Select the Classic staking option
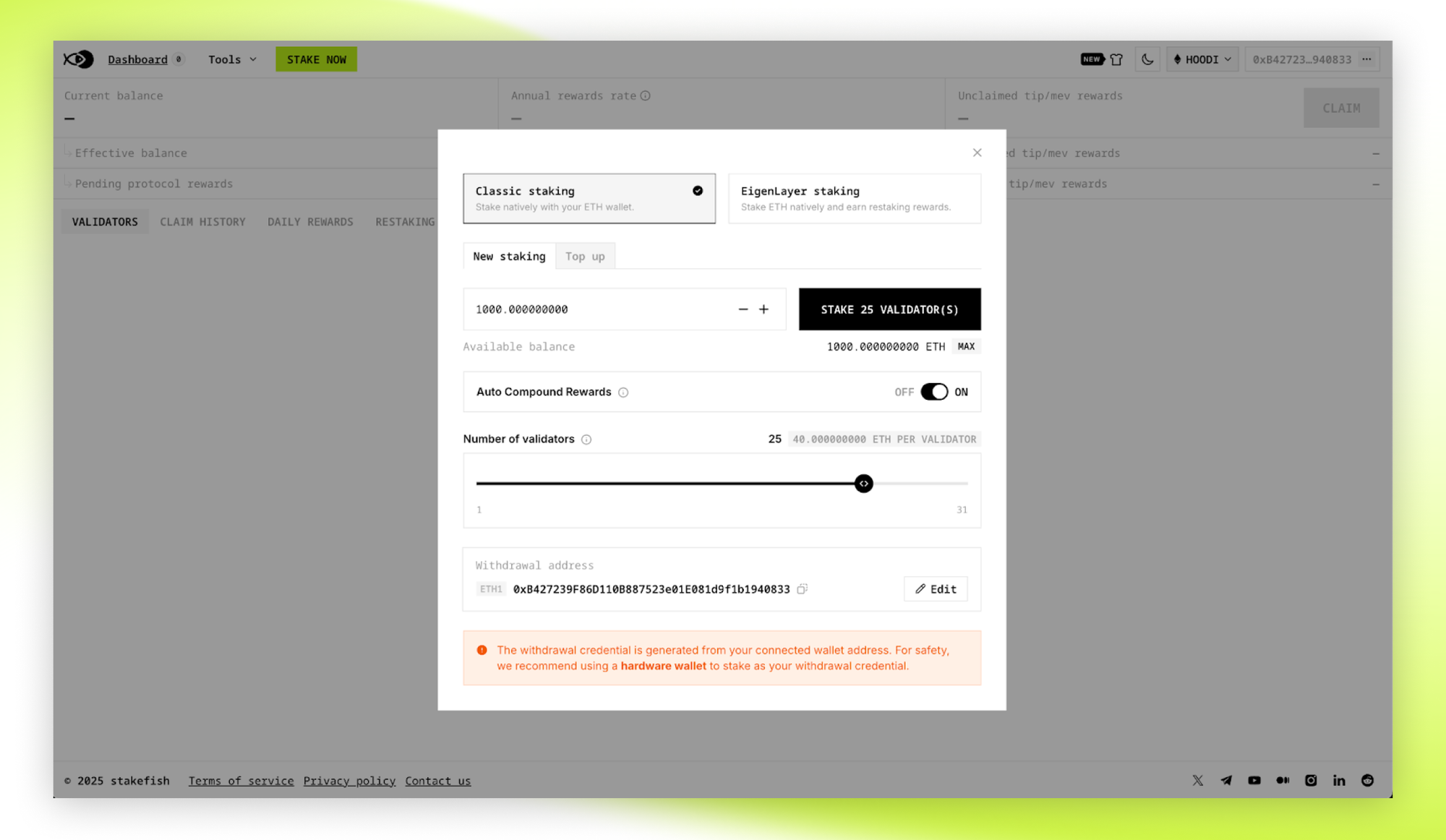1446x840 pixels. coord(589,198)
